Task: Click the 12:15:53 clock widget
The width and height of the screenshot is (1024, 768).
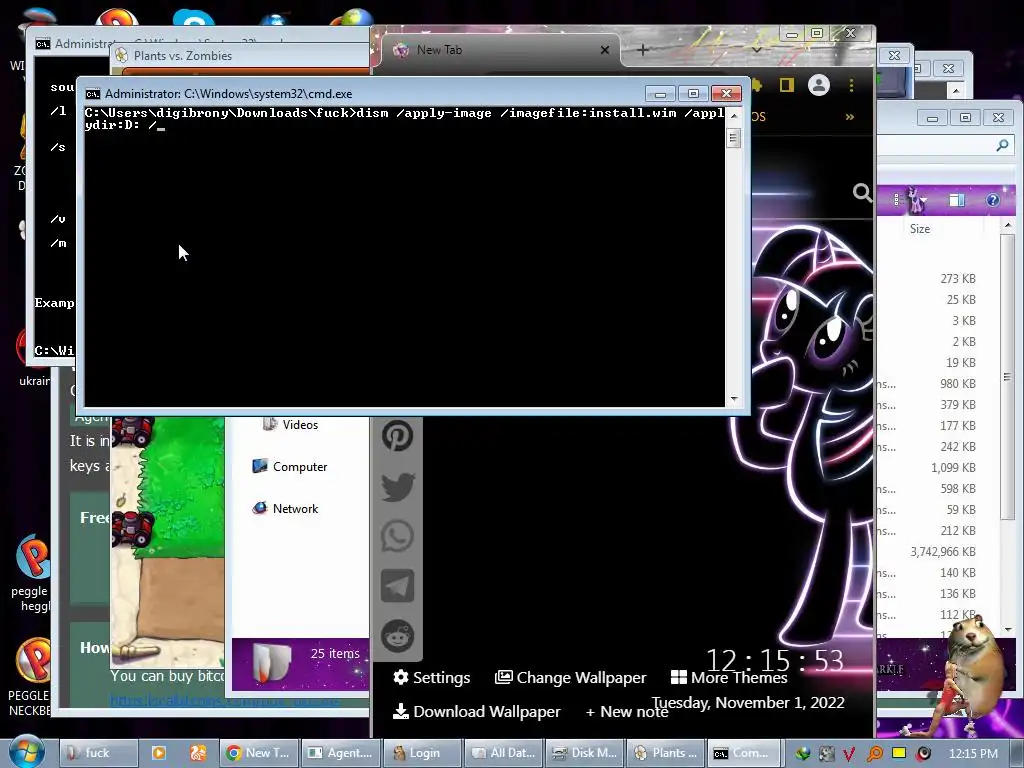Action: click(x=775, y=660)
